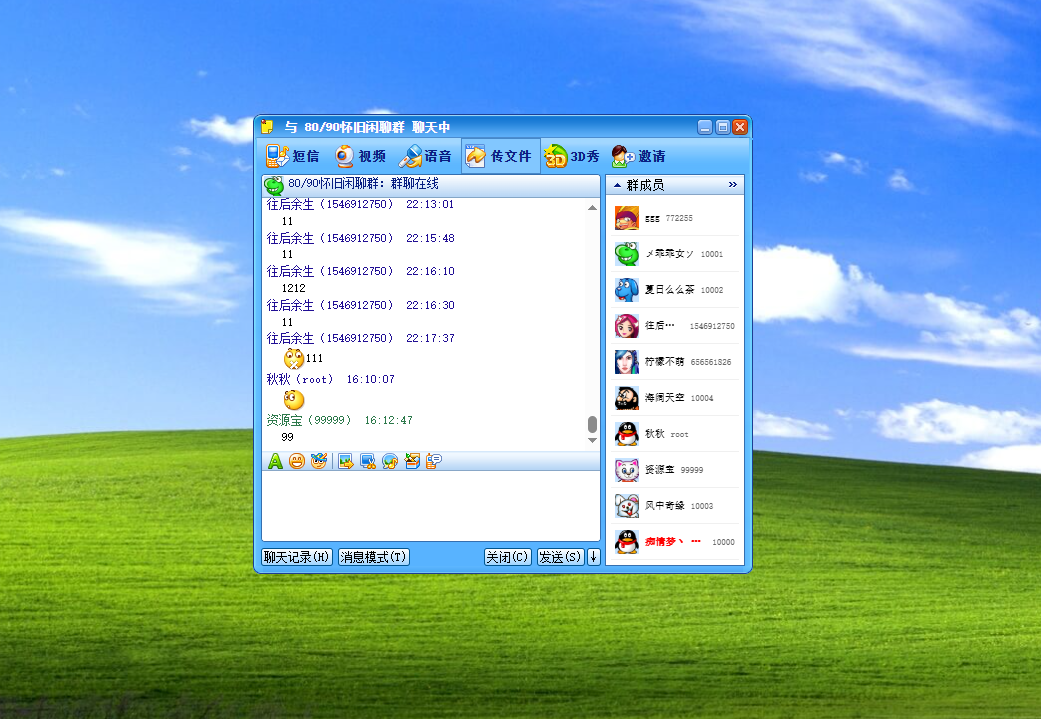Select the magic expression icon
Image resolution: width=1041 pixels, height=719 pixels.
pos(317,461)
